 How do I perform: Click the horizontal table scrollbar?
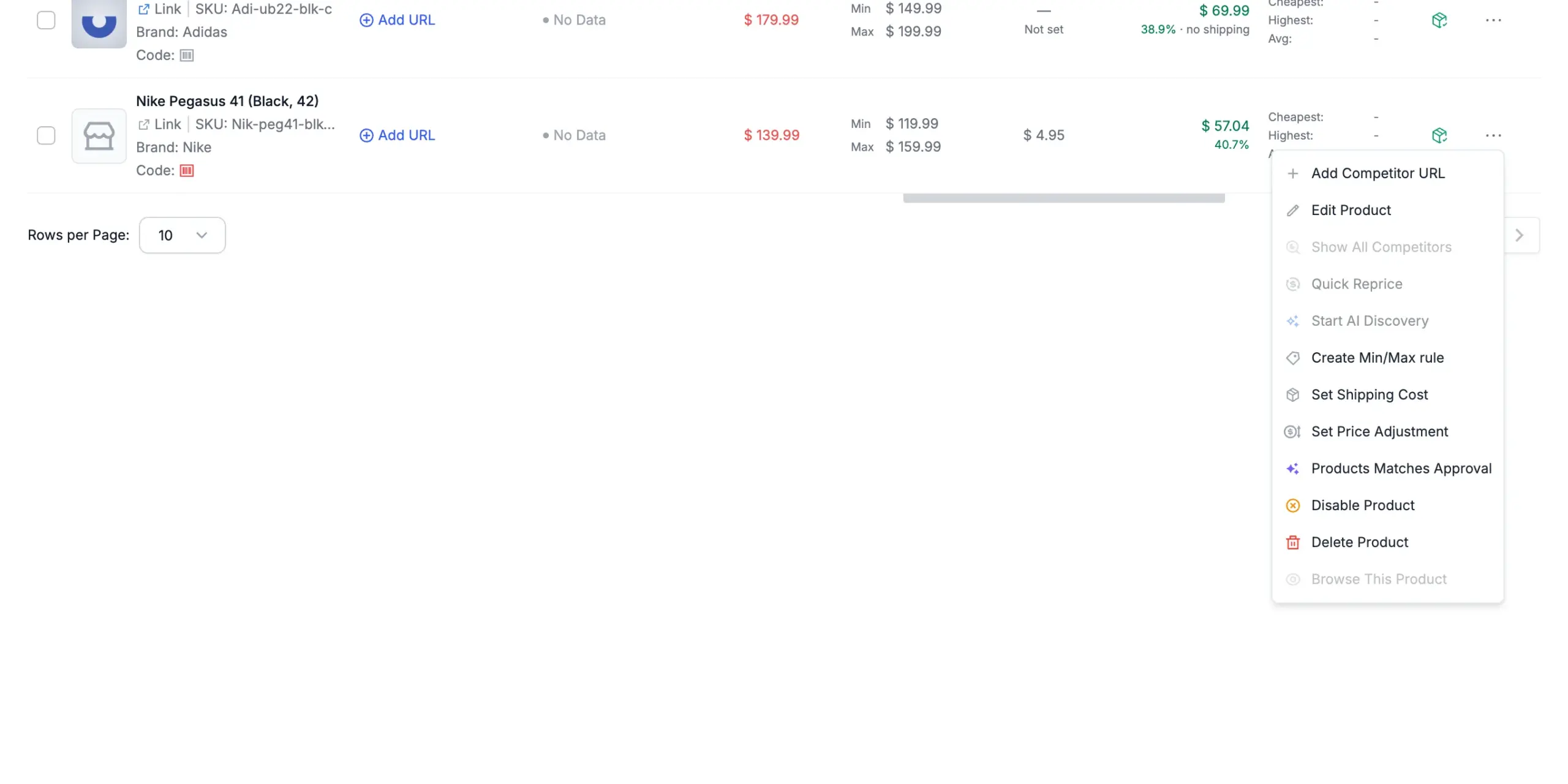1064,198
